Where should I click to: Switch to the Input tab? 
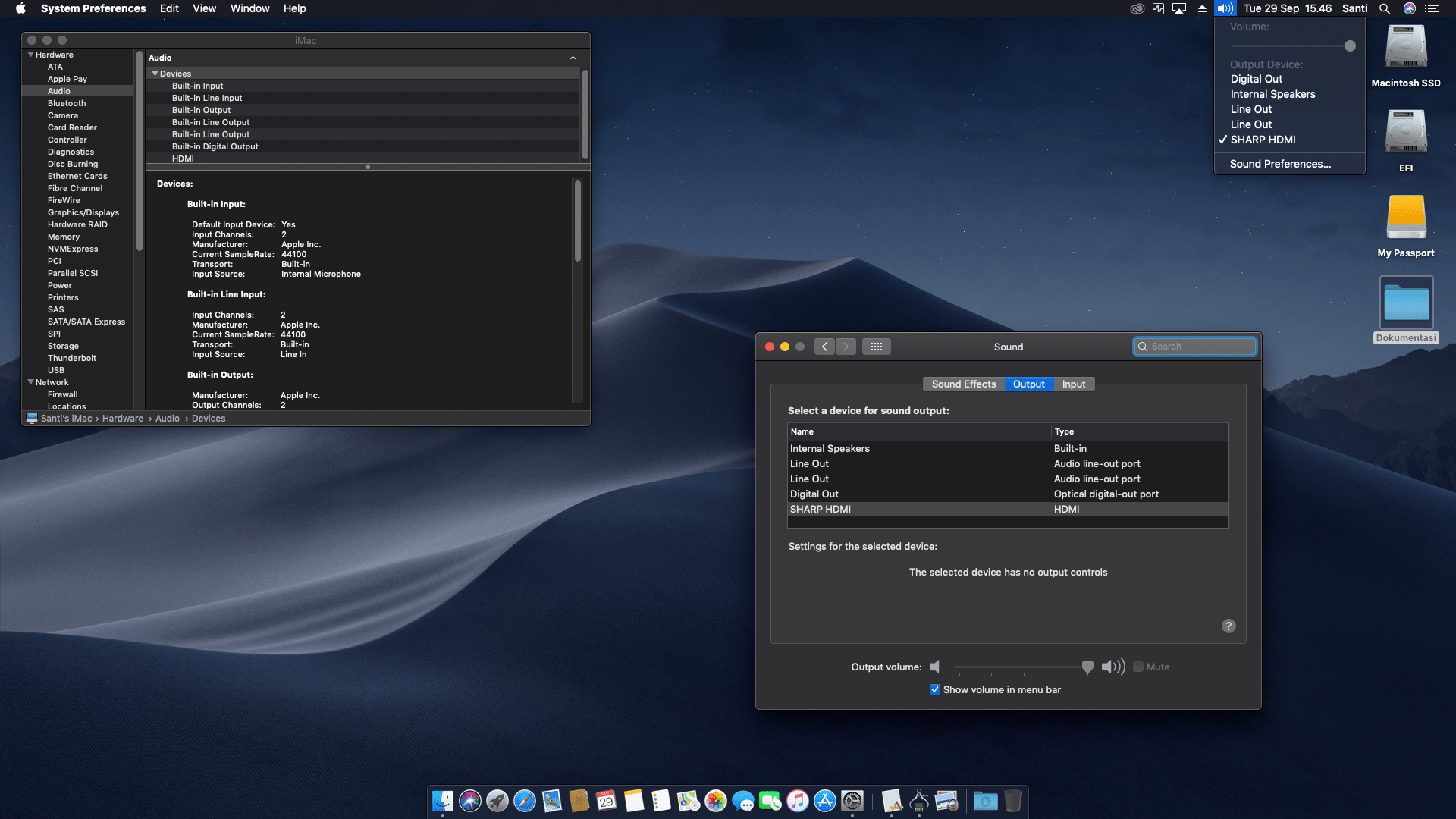pos(1074,384)
